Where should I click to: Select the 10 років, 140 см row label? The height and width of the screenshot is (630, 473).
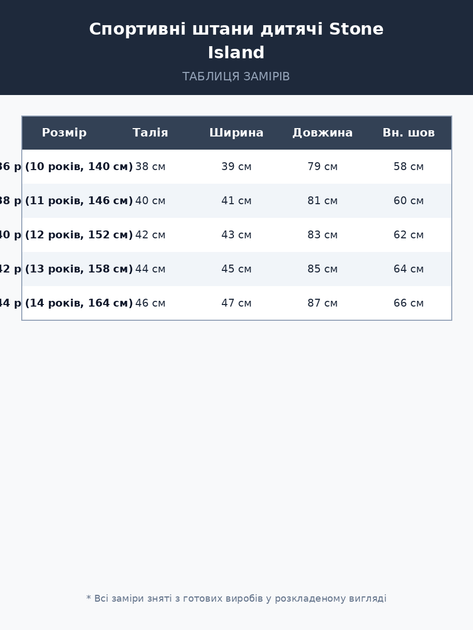(x=64, y=166)
